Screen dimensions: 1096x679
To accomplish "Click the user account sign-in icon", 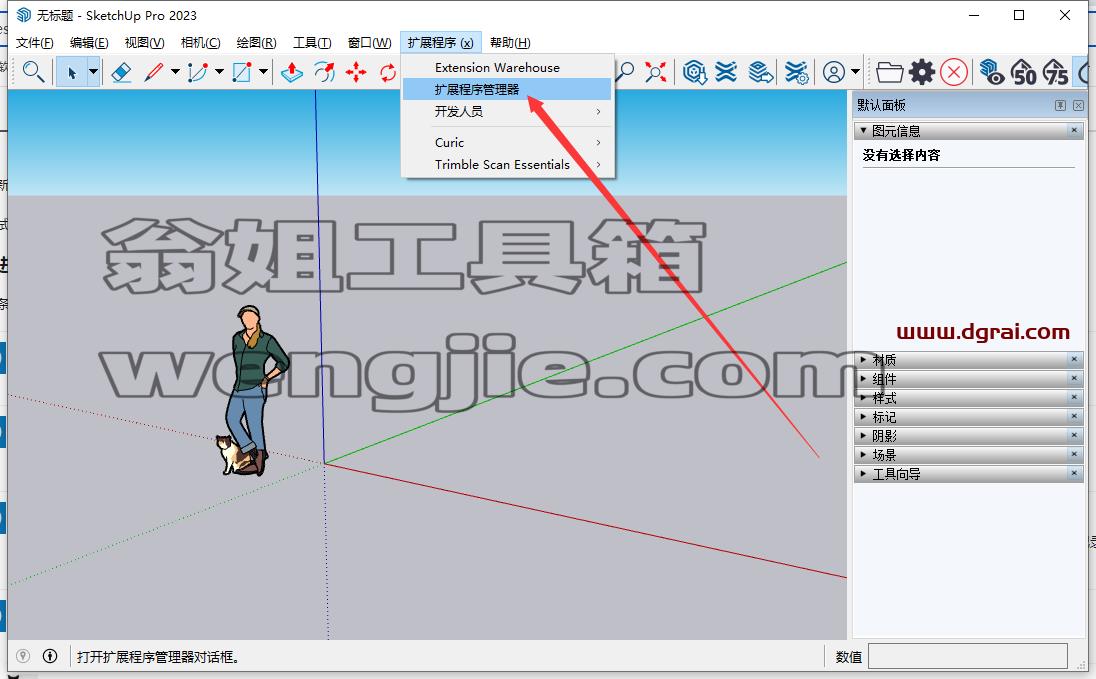I will click(x=833, y=71).
